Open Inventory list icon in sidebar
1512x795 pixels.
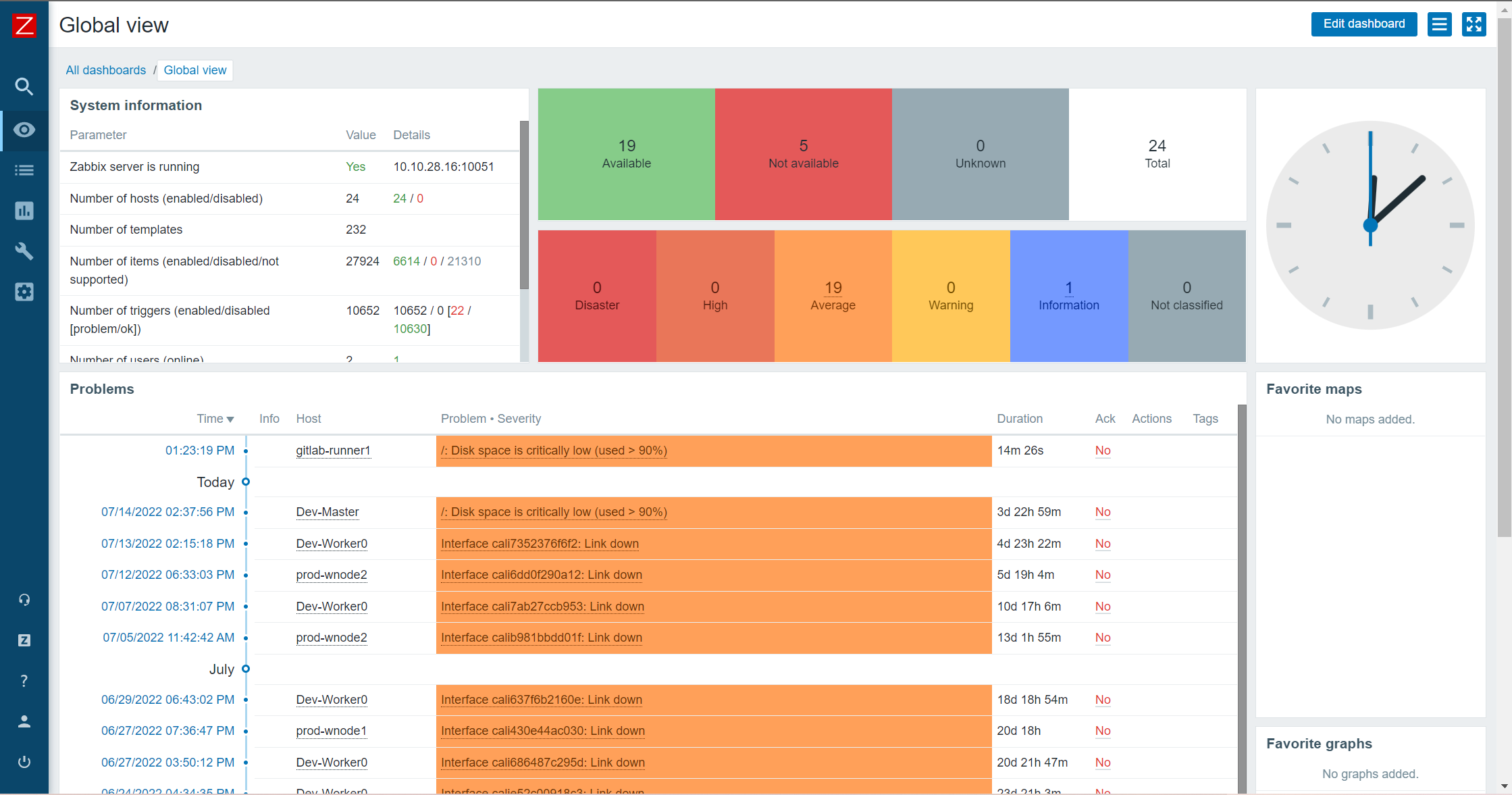[x=24, y=170]
